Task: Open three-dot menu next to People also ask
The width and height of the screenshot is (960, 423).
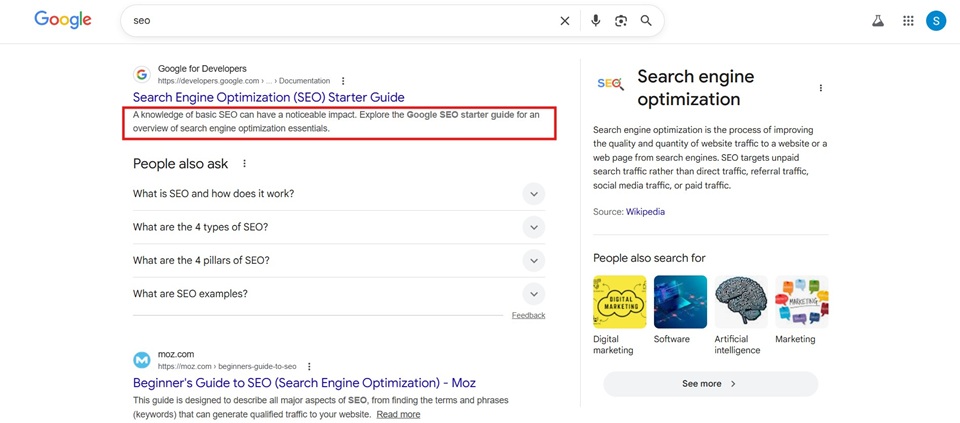Action: click(244, 163)
